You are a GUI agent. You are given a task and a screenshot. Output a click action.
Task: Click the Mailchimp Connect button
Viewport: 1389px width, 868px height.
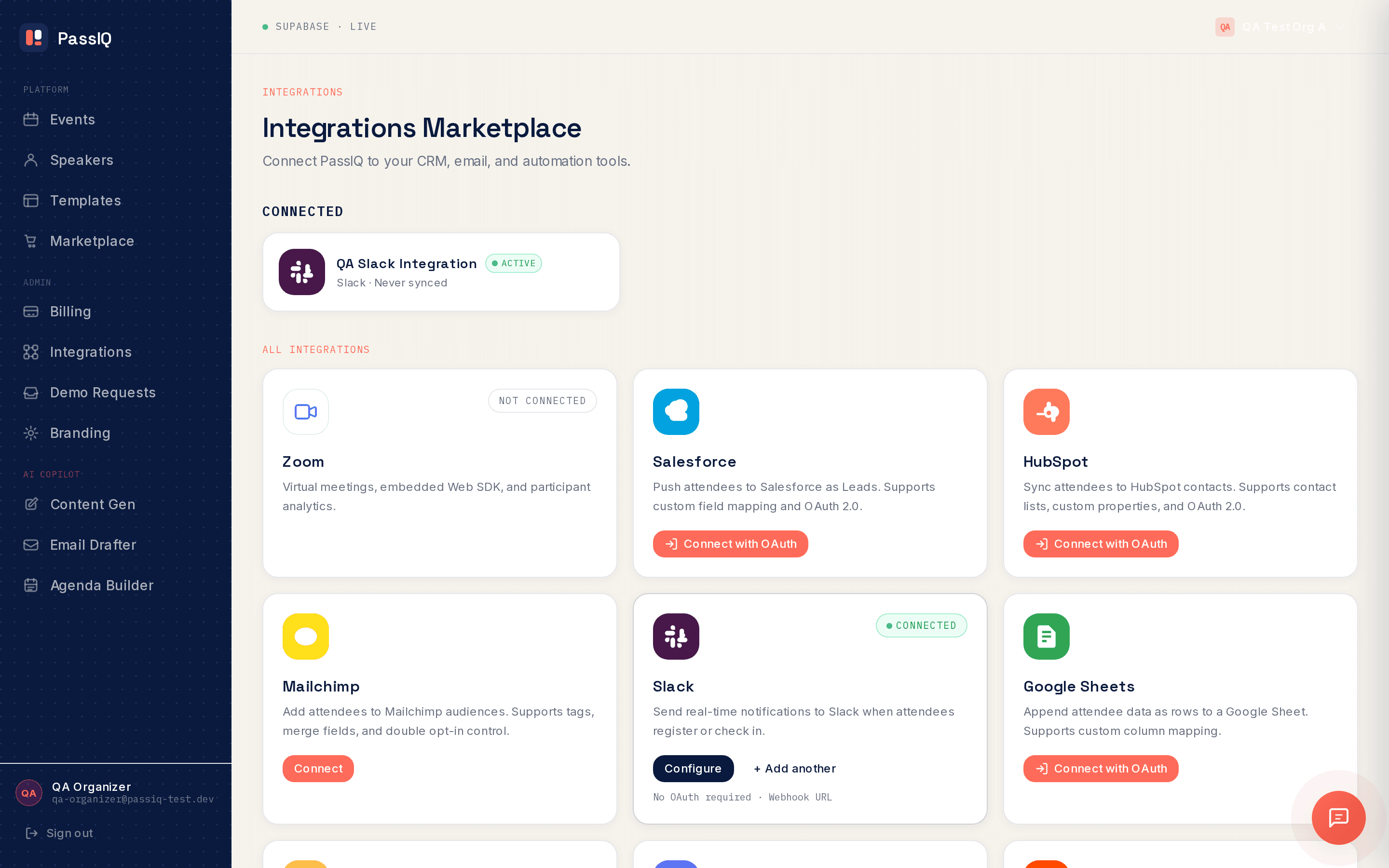coord(318,769)
